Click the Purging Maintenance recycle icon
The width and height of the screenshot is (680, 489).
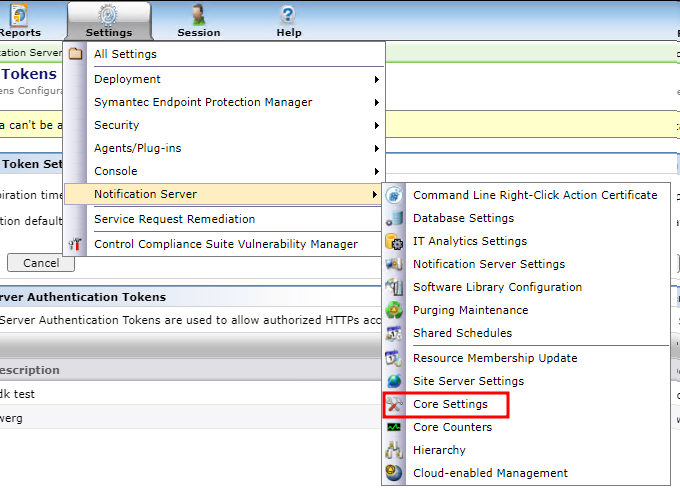click(394, 310)
